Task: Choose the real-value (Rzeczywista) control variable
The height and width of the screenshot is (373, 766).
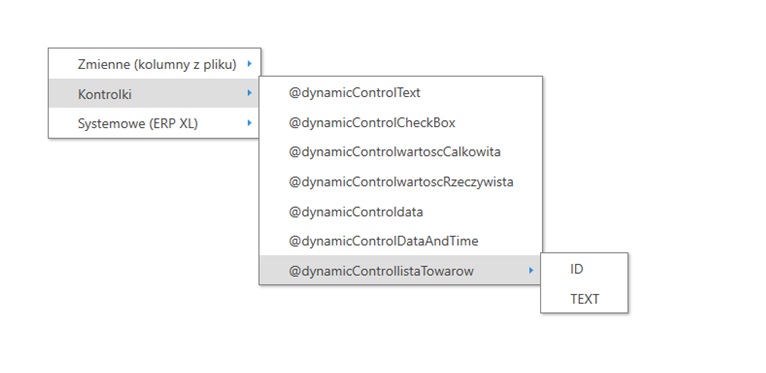Action: point(401,182)
